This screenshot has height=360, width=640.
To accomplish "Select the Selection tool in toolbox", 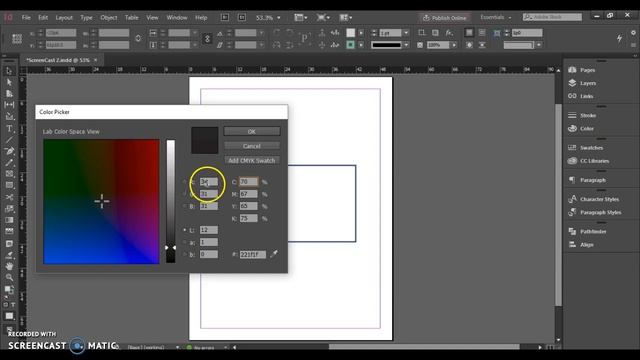I will coord(9,71).
